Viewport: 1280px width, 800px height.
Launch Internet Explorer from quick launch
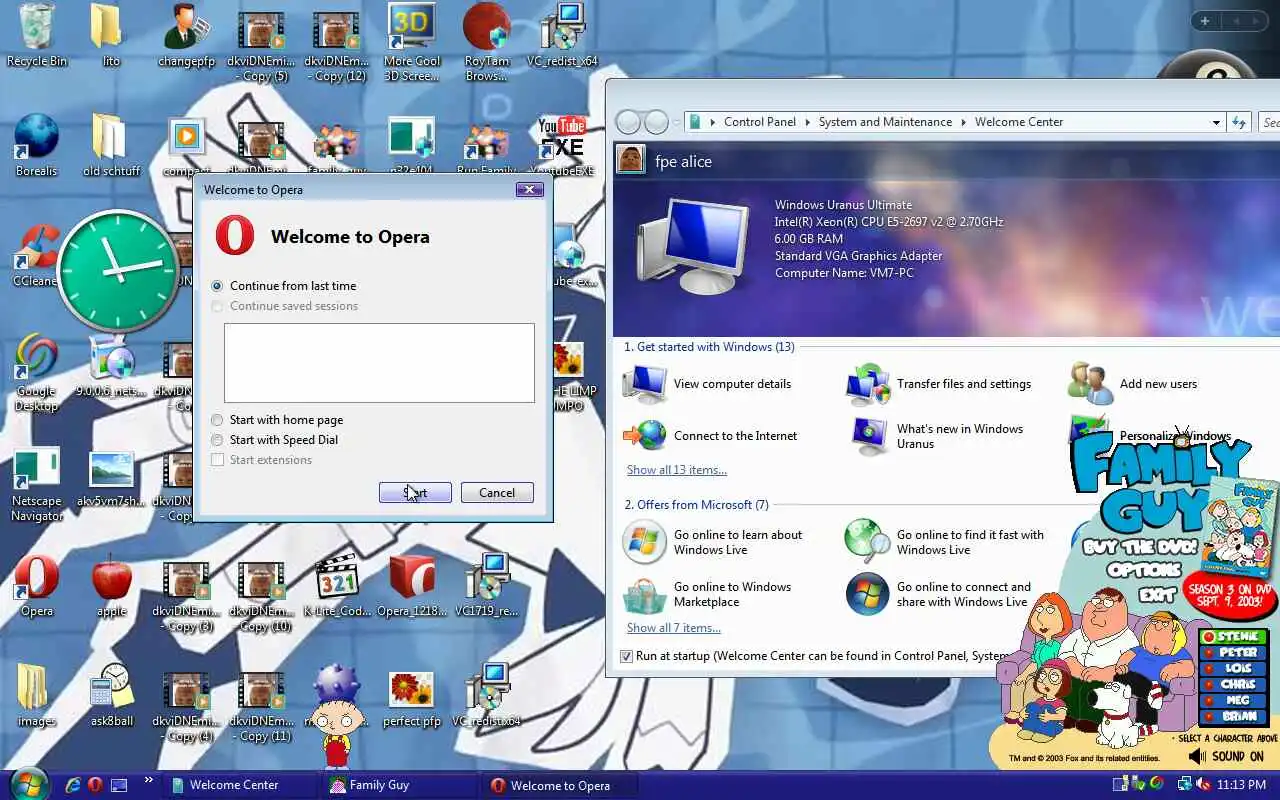click(72, 785)
